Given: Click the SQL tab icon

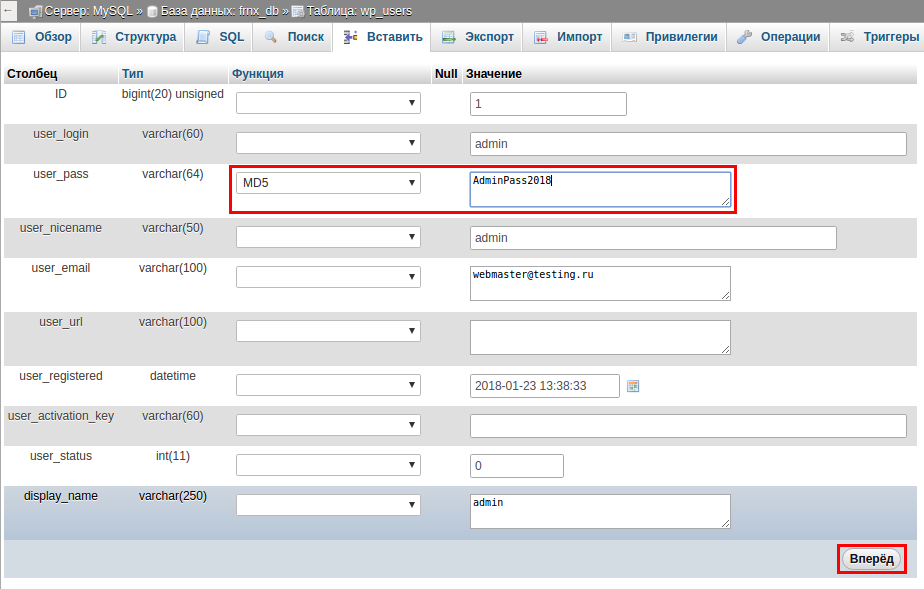Looking at the screenshot, I should [x=203, y=37].
